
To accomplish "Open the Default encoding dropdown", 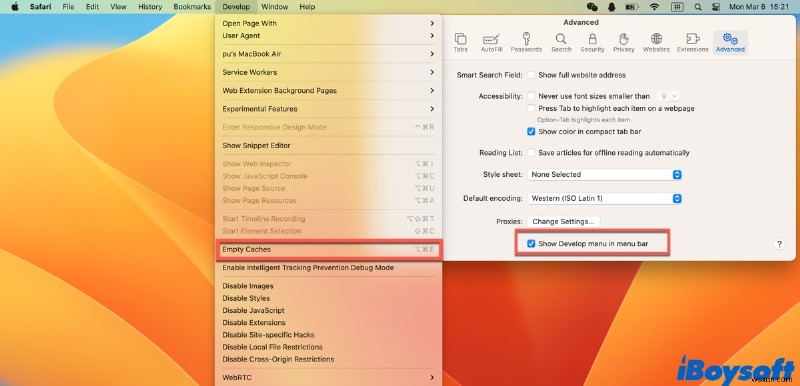I will pos(605,198).
